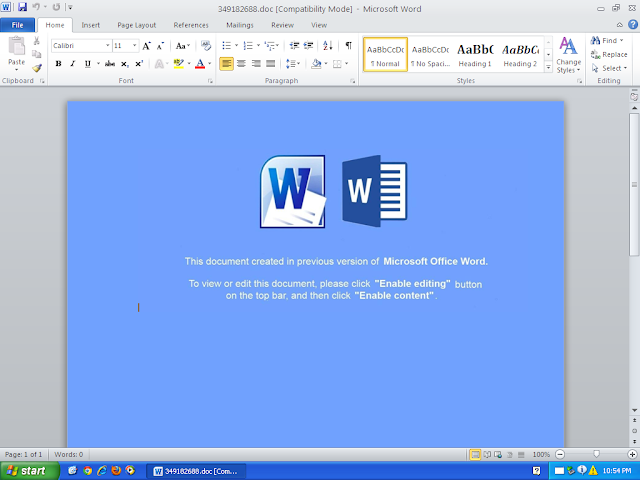Click the zoom slider handle
Screen dimensions: 640x480
click(x=596, y=454)
